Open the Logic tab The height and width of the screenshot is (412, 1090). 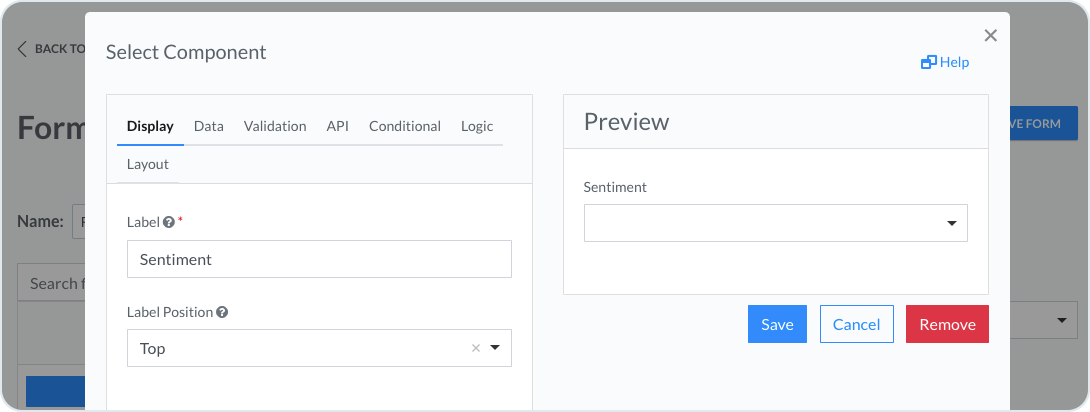(477, 126)
